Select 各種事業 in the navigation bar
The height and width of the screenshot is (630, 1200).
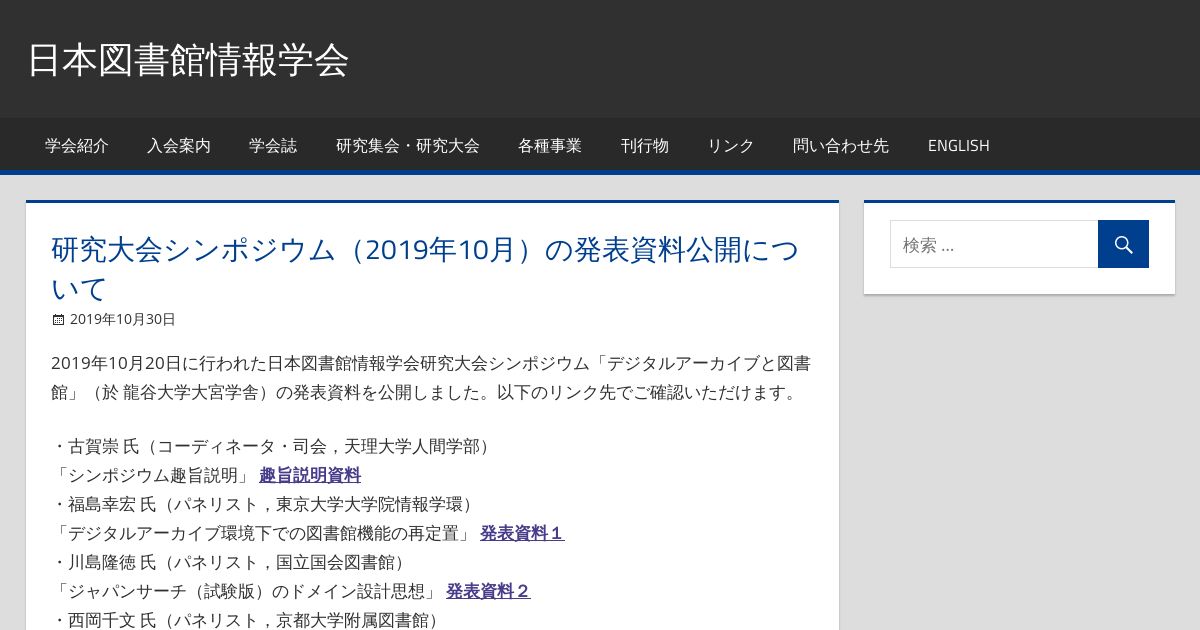pyautogui.click(x=550, y=145)
